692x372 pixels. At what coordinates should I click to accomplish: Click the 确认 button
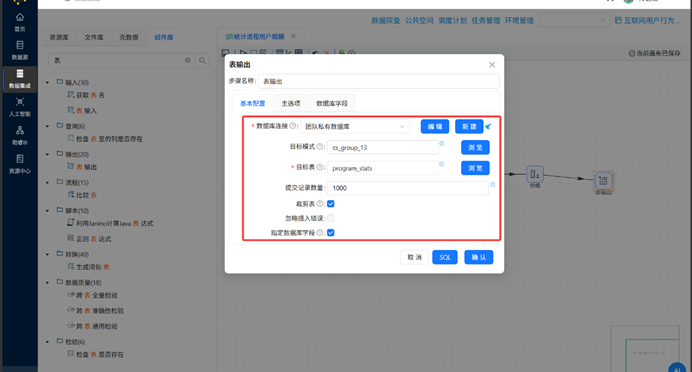pos(478,257)
